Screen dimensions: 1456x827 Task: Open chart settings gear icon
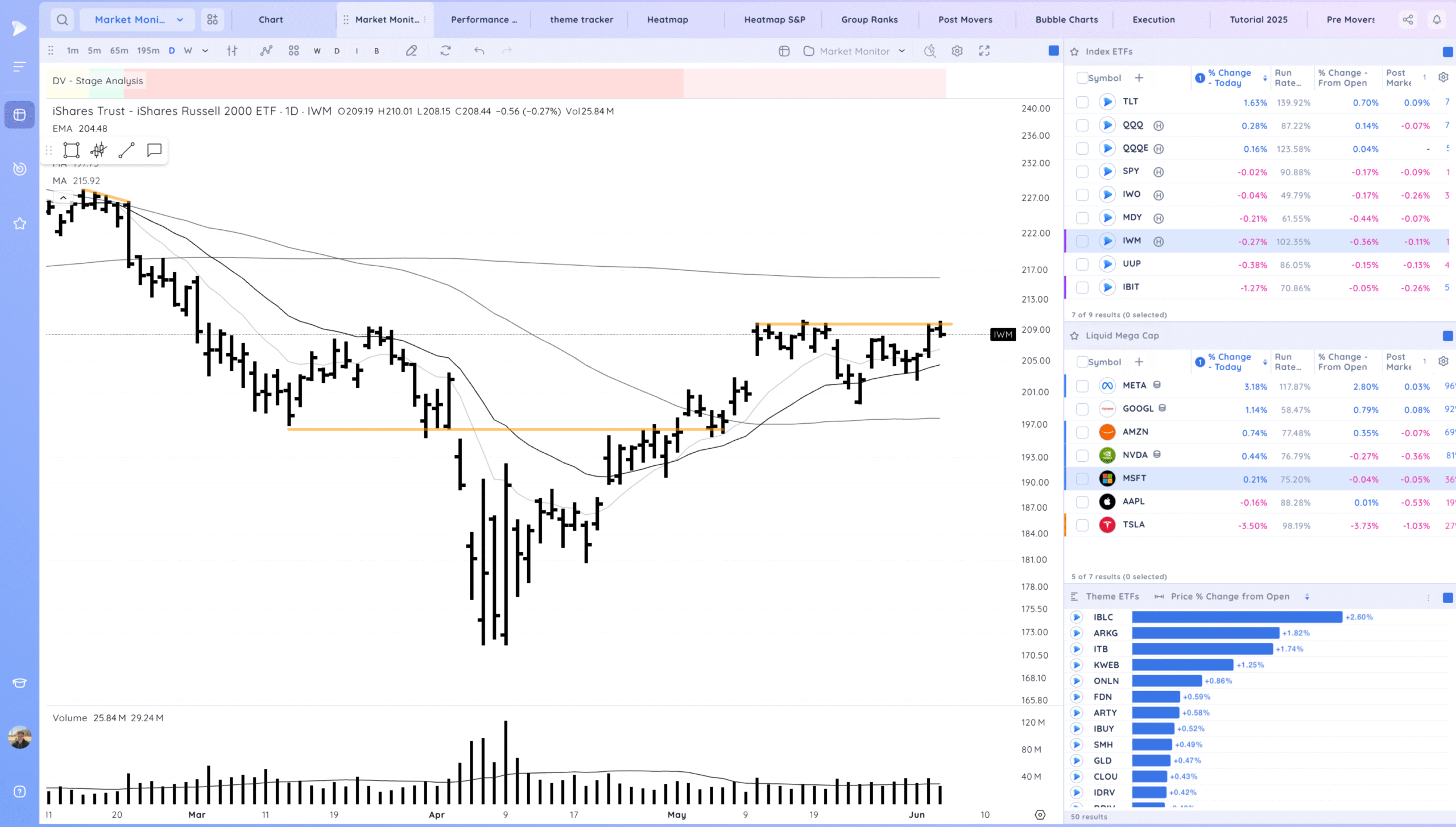[x=957, y=51]
